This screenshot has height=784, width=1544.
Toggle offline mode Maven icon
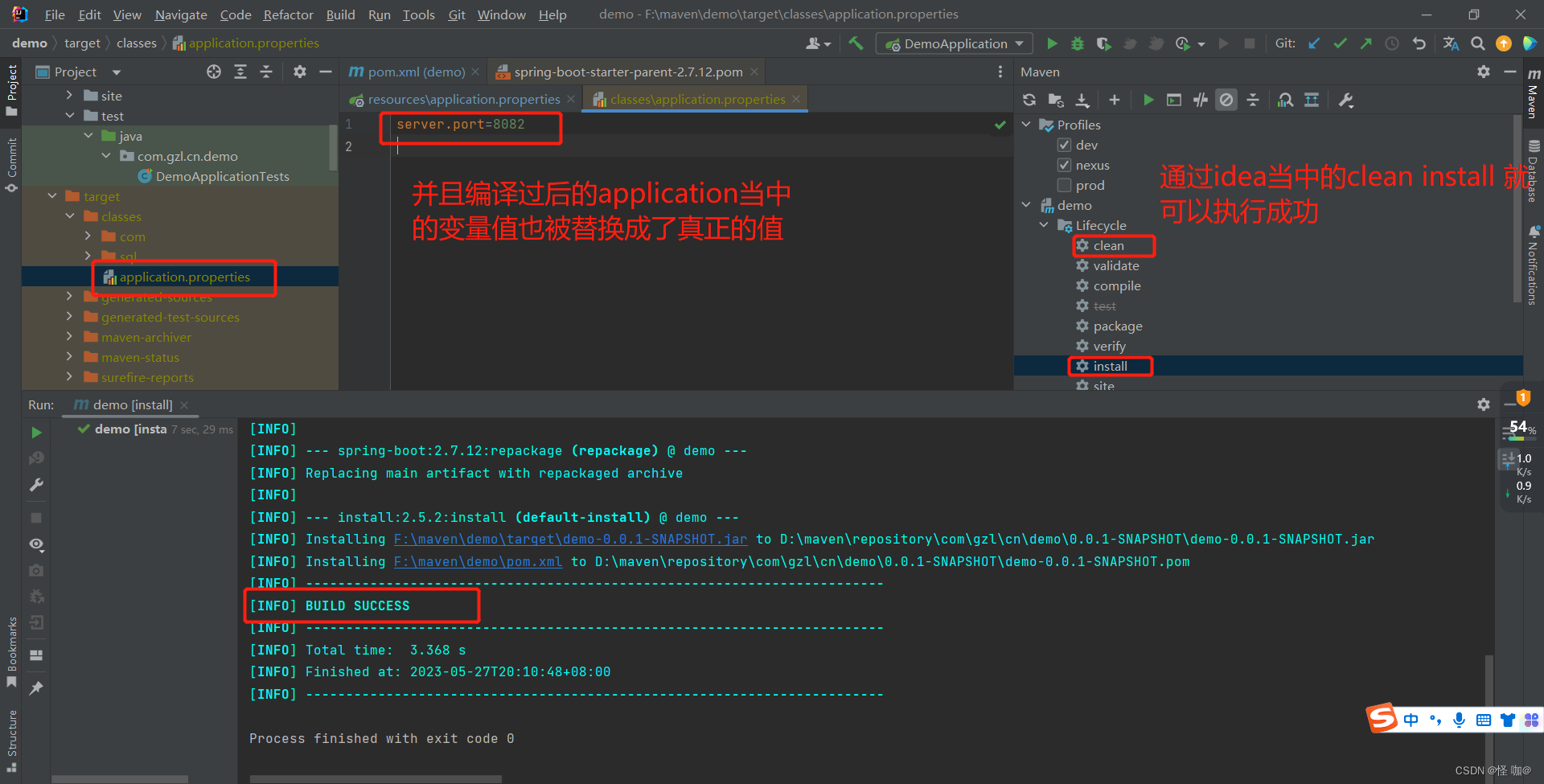coord(1201,100)
